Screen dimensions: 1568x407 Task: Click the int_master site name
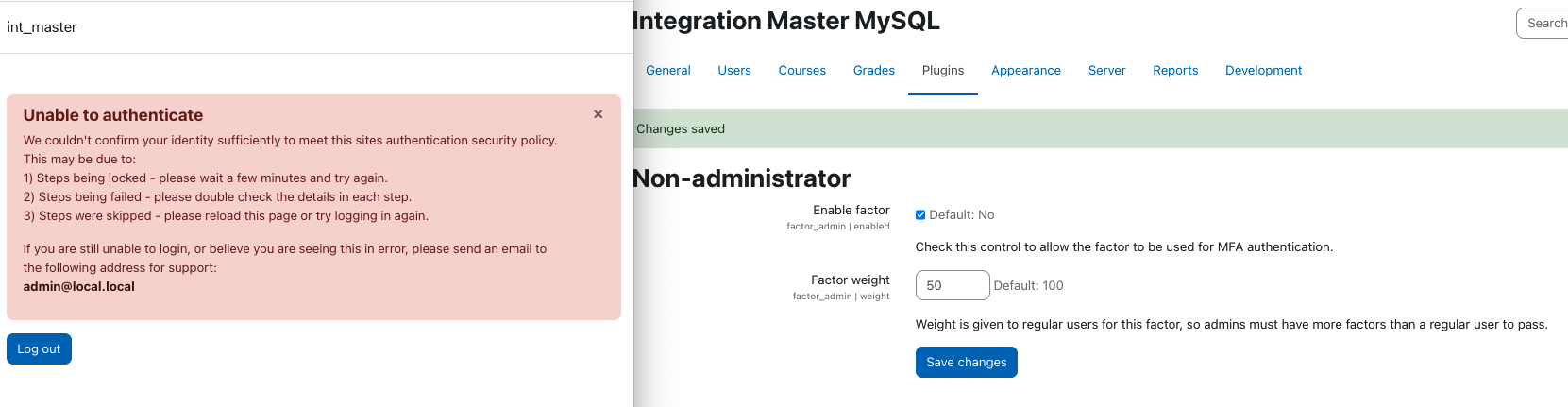pyautogui.click(x=42, y=27)
